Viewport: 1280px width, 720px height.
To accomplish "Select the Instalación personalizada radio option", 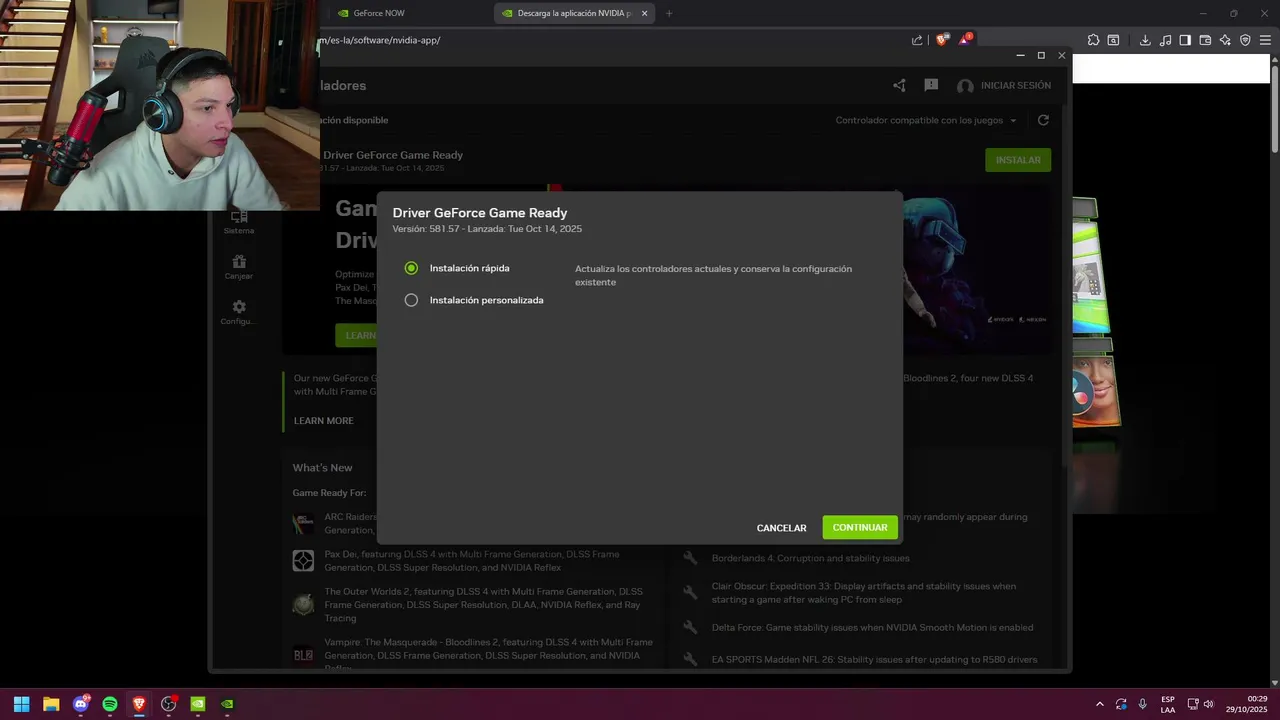I will click(411, 300).
